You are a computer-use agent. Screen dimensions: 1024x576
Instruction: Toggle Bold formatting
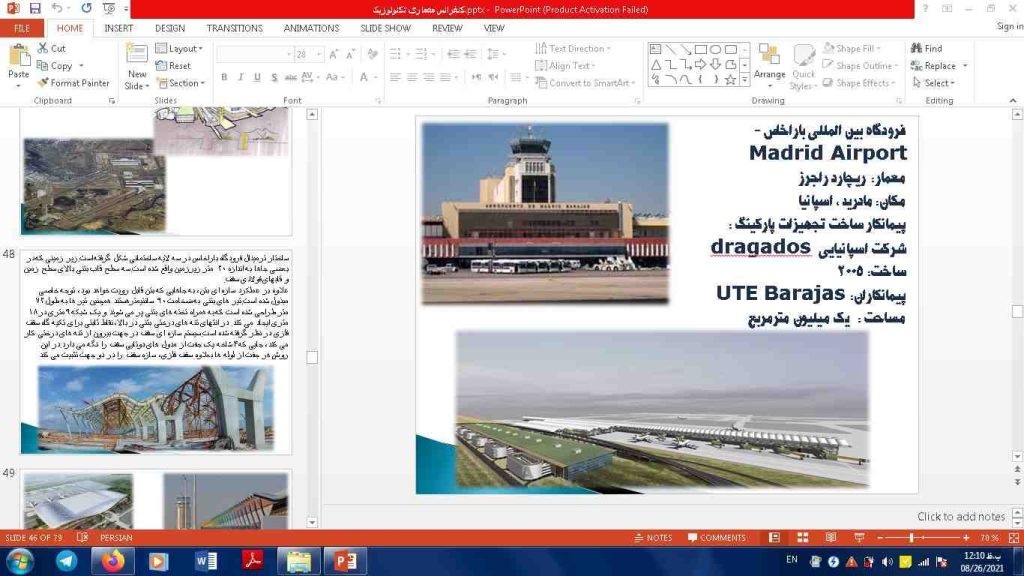tap(224, 77)
